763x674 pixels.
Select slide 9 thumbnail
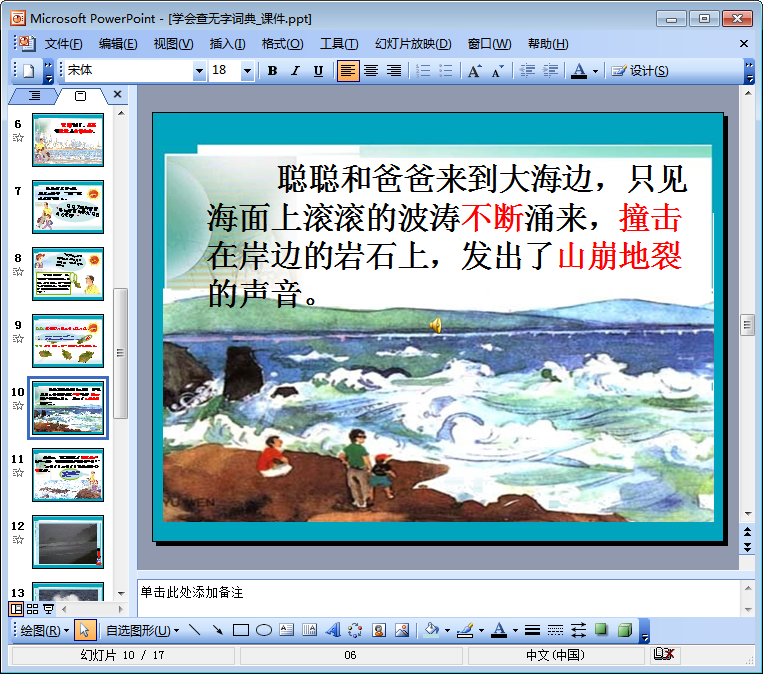click(x=68, y=341)
